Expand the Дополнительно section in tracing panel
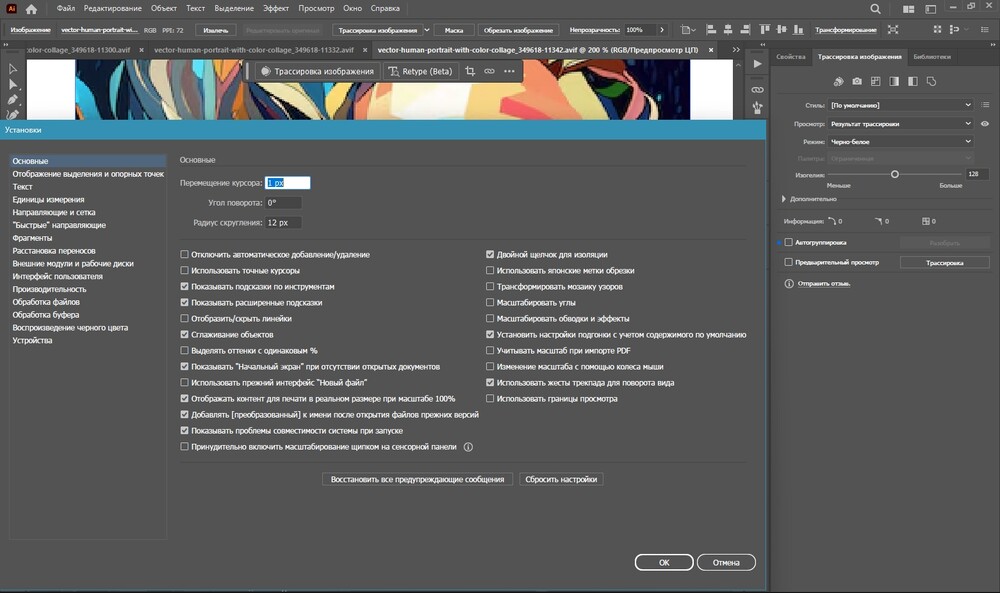The image size is (1000, 593). 784,199
